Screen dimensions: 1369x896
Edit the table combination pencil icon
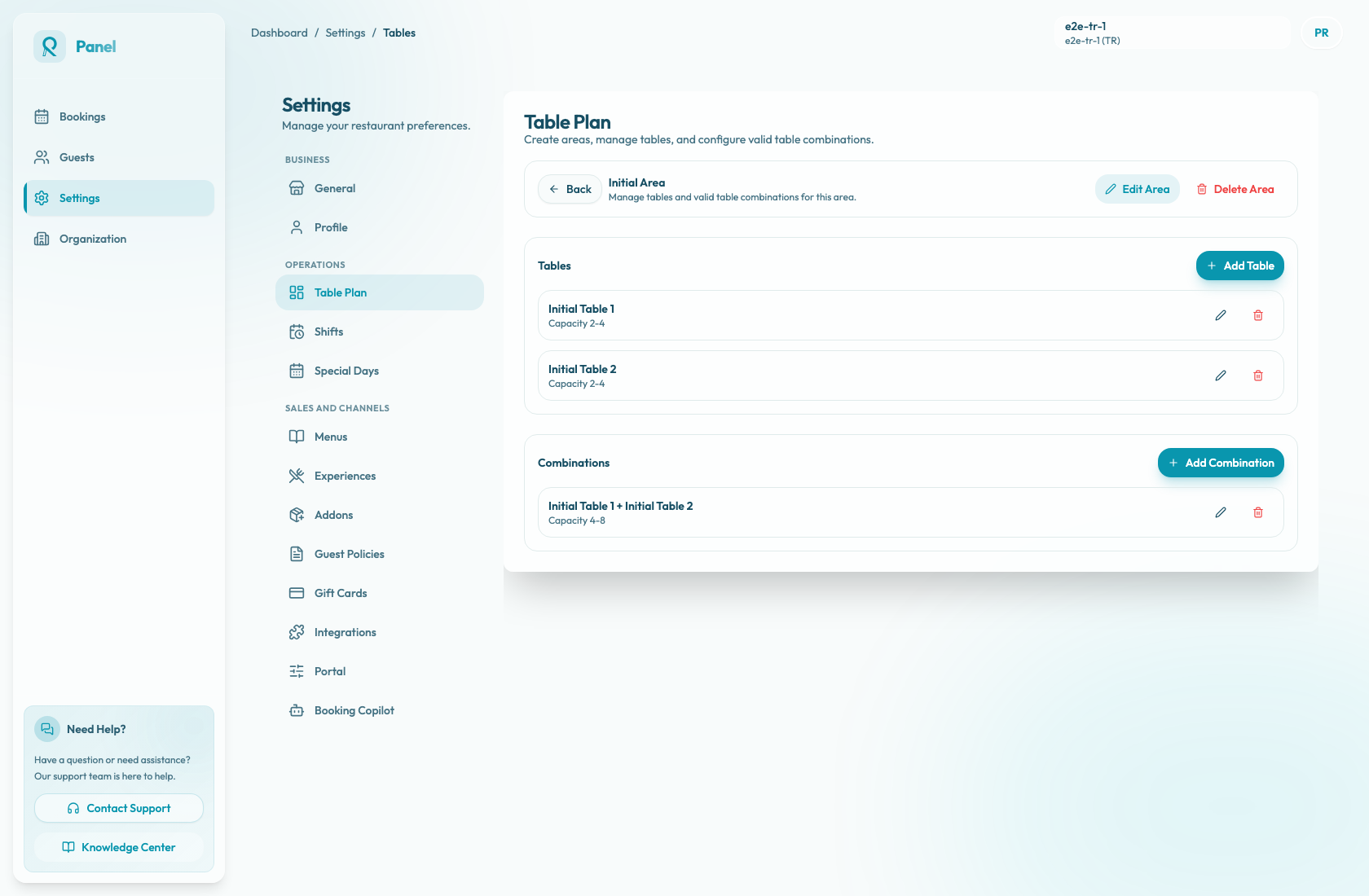[x=1221, y=512]
